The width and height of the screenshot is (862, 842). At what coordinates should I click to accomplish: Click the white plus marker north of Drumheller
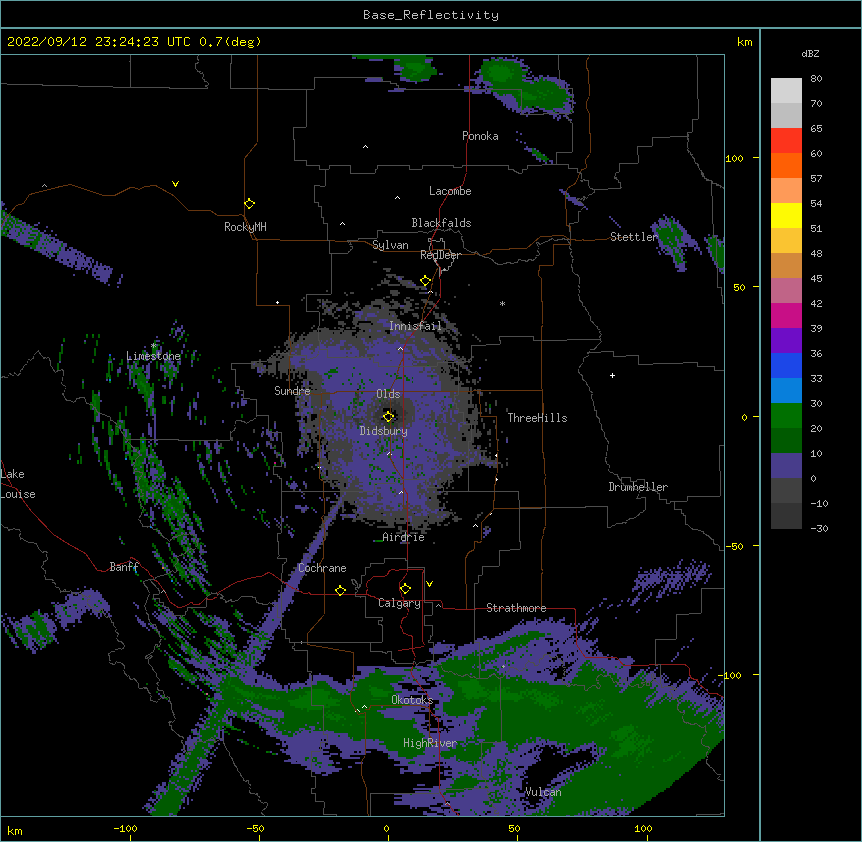coord(612,375)
